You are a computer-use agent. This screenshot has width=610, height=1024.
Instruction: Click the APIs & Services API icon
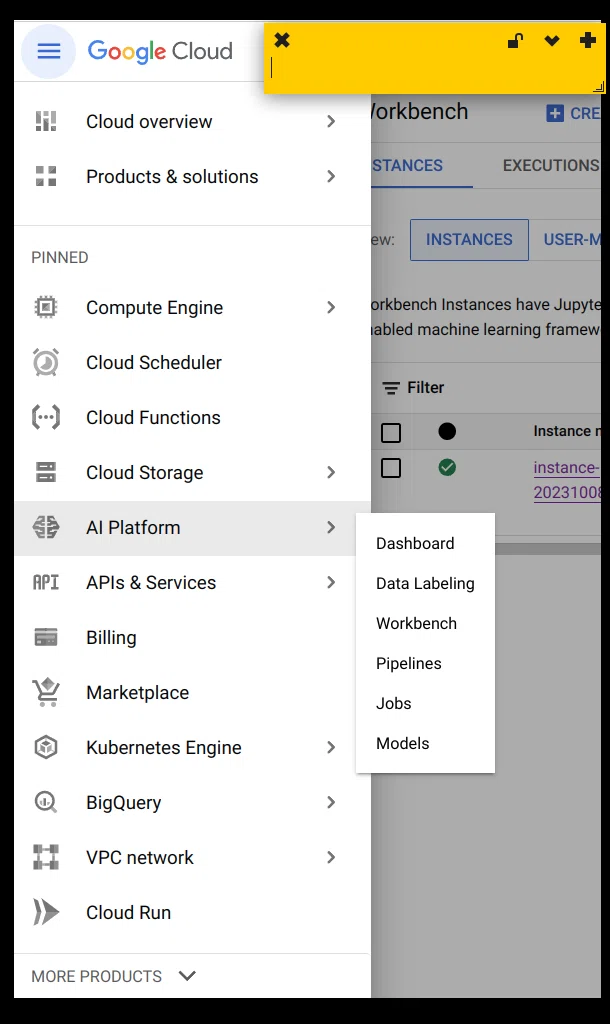(46, 582)
